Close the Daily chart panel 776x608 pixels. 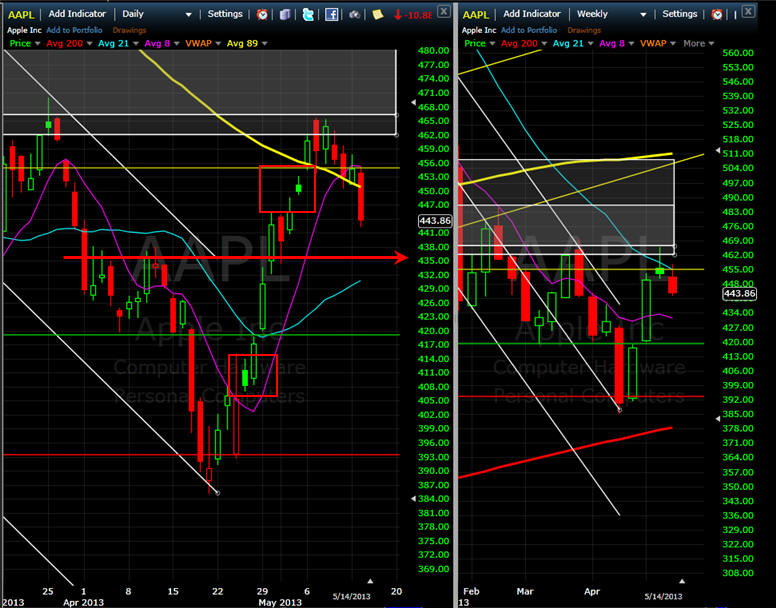click(444, 11)
